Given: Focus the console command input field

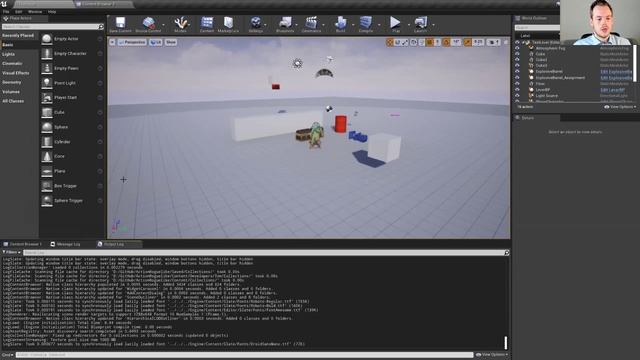Looking at the screenshot, I should [x=244, y=355].
